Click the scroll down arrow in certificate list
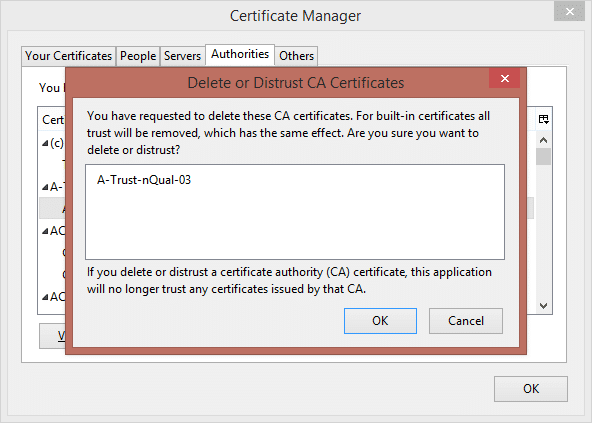This screenshot has height=423, width=592. pyautogui.click(x=543, y=306)
